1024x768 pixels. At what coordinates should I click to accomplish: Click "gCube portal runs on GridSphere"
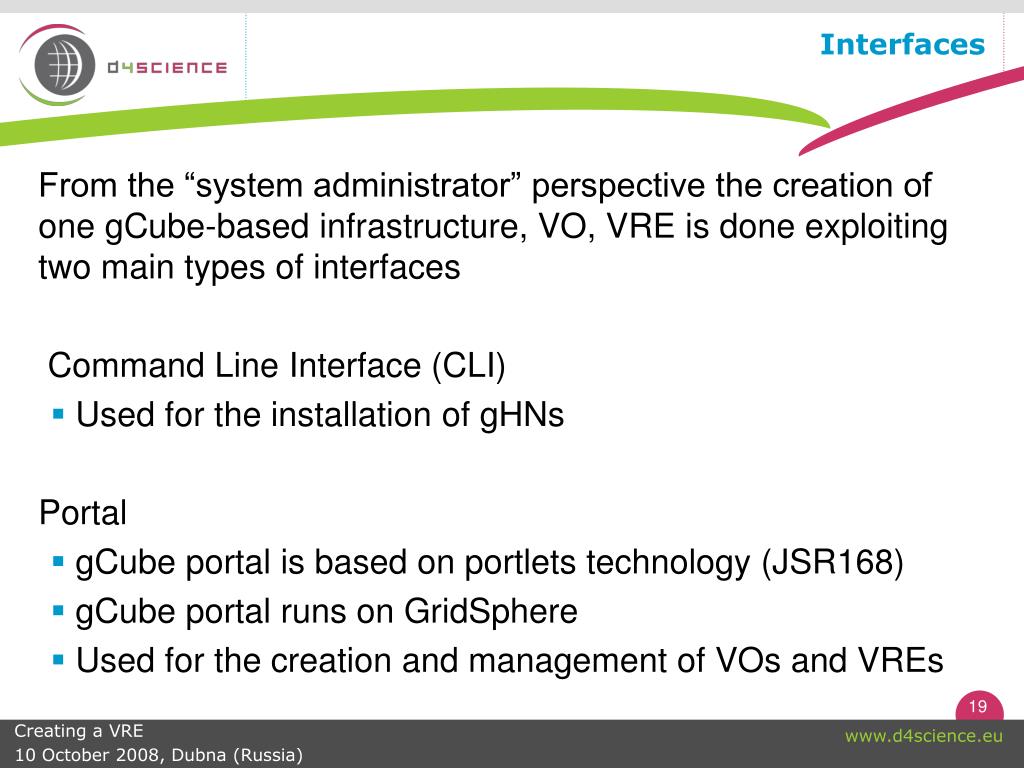(327, 612)
